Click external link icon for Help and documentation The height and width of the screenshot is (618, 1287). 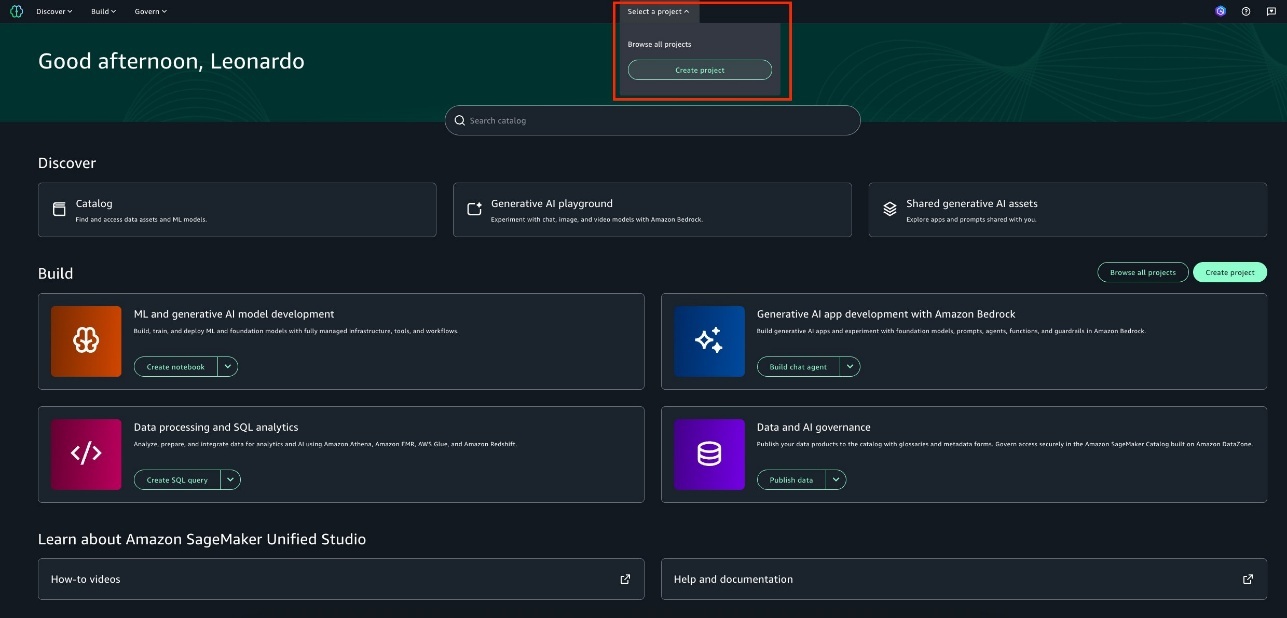(1248, 579)
